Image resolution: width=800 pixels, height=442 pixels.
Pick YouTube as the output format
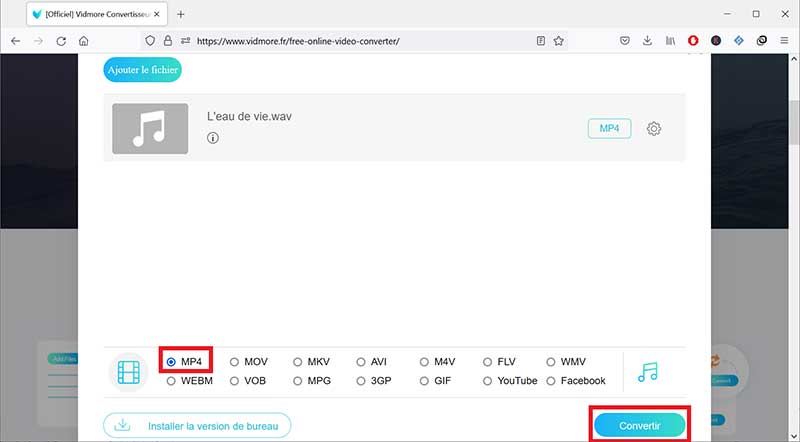click(487, 381)
